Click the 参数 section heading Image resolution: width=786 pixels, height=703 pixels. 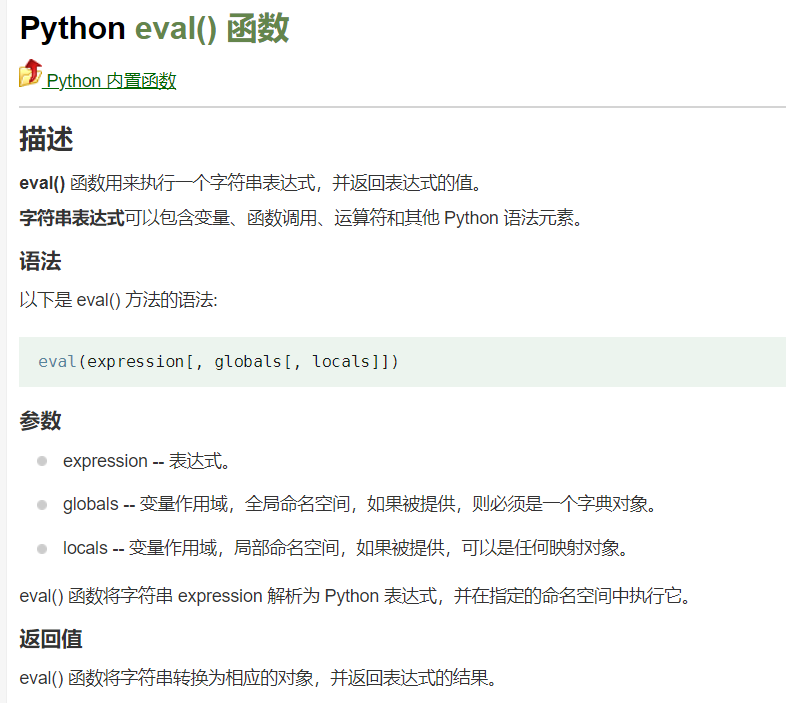[x=40, y=421]
